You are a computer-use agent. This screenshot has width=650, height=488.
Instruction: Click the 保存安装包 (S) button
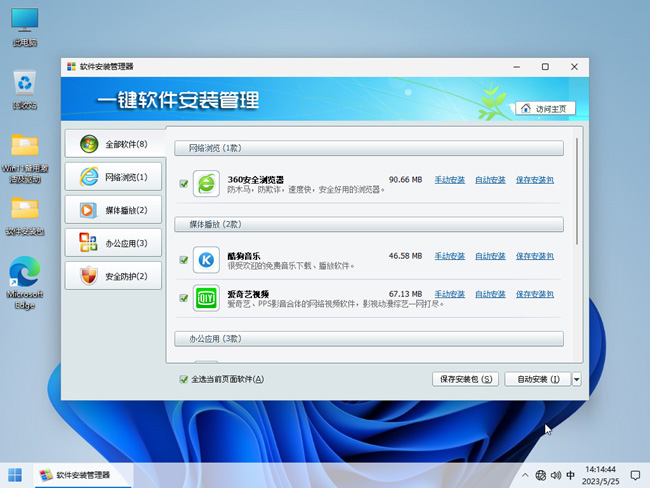tap(466, 379)
